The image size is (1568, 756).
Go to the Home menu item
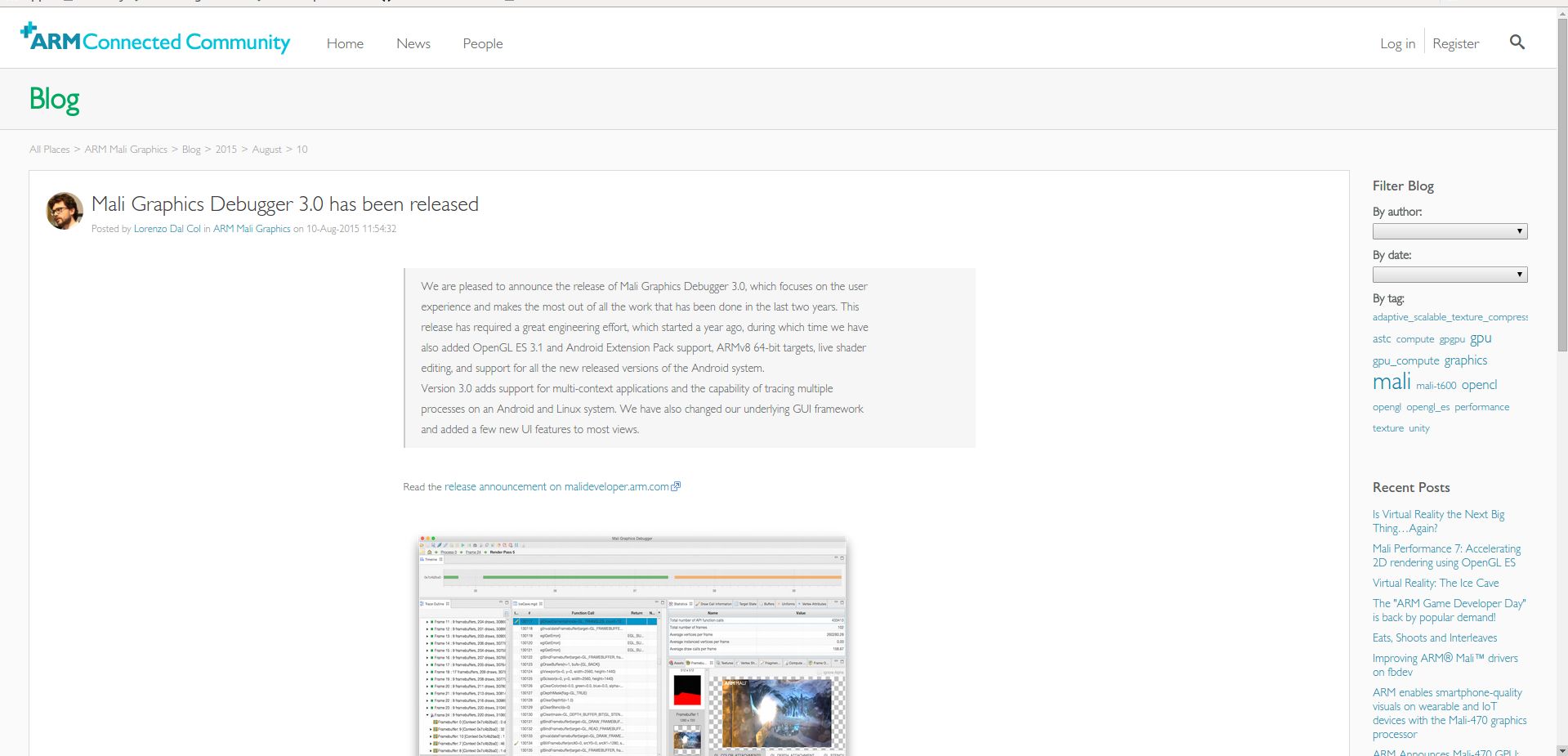pos(345,43)
